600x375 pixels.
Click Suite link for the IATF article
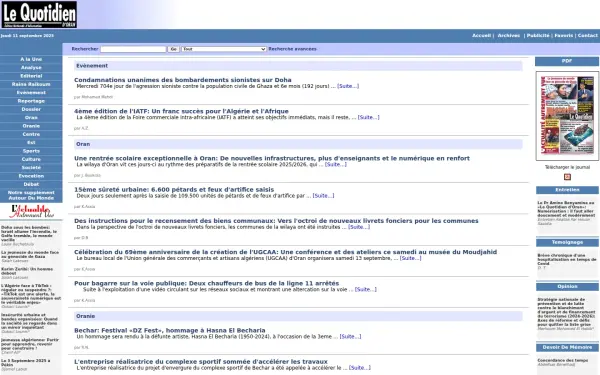click(x=368, y=117)
